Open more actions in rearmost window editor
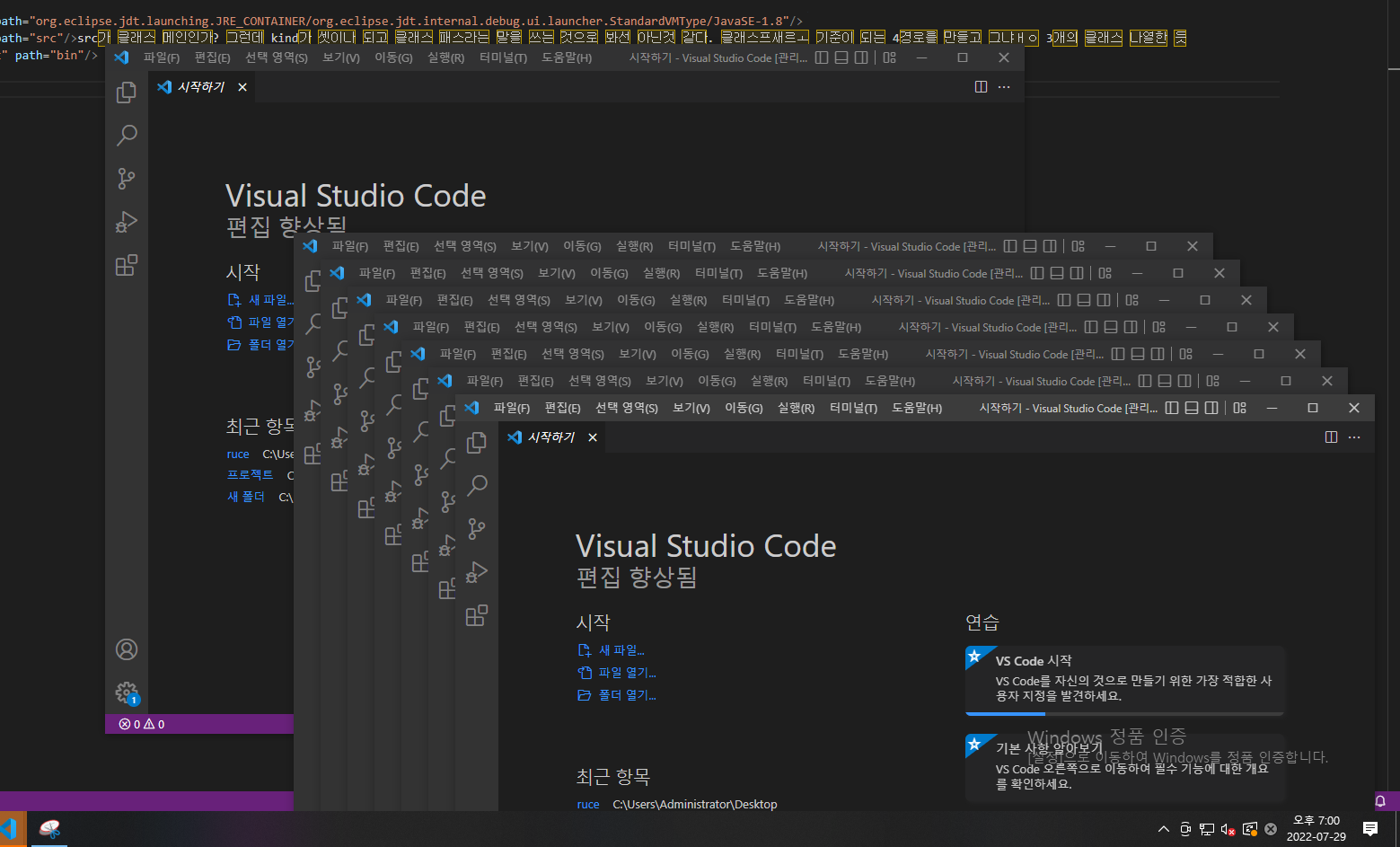 [1004, 87]
